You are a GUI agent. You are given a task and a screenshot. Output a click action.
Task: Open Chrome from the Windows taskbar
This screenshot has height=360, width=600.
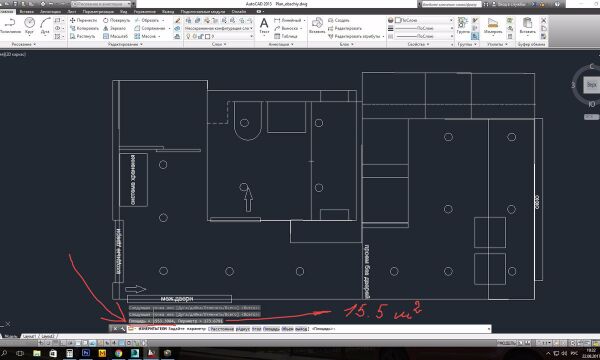coord(118,353)
